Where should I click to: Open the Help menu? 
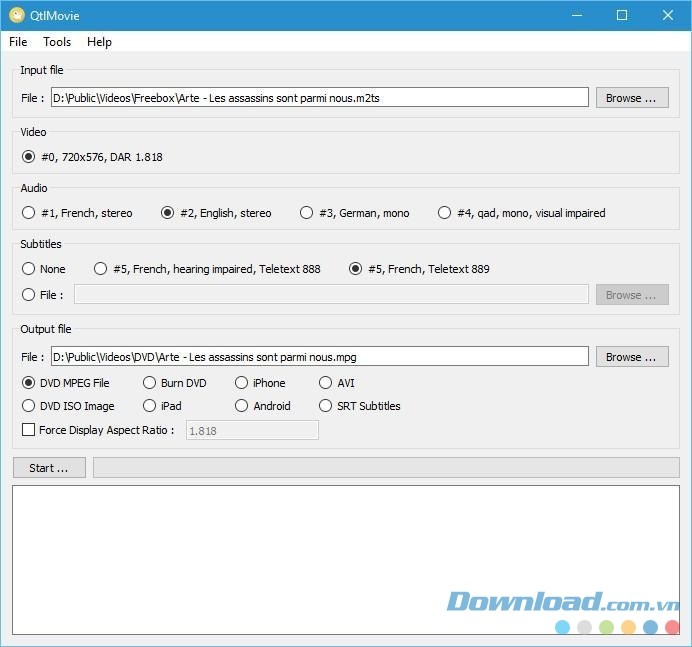(x=99, y=42)
